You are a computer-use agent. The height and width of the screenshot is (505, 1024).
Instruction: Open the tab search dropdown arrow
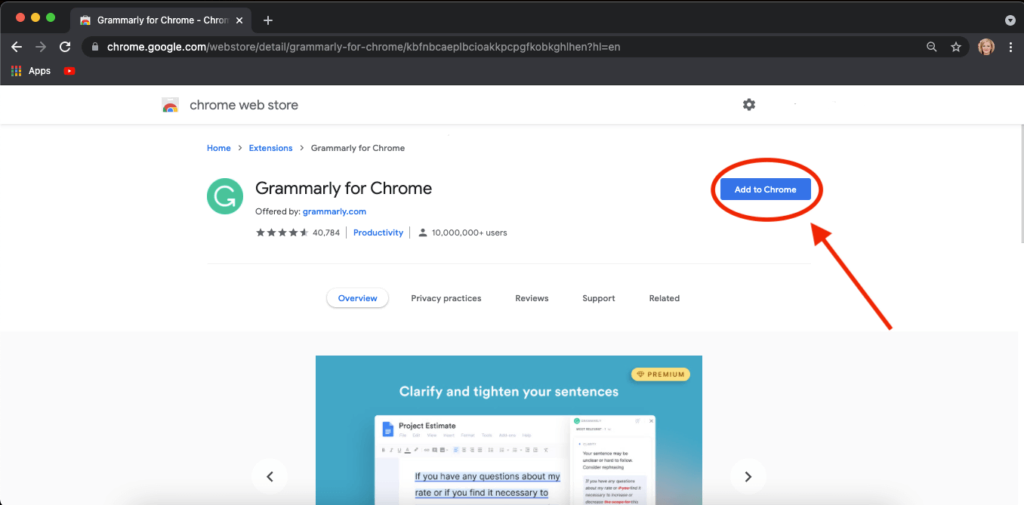[x=1010, y=20]
